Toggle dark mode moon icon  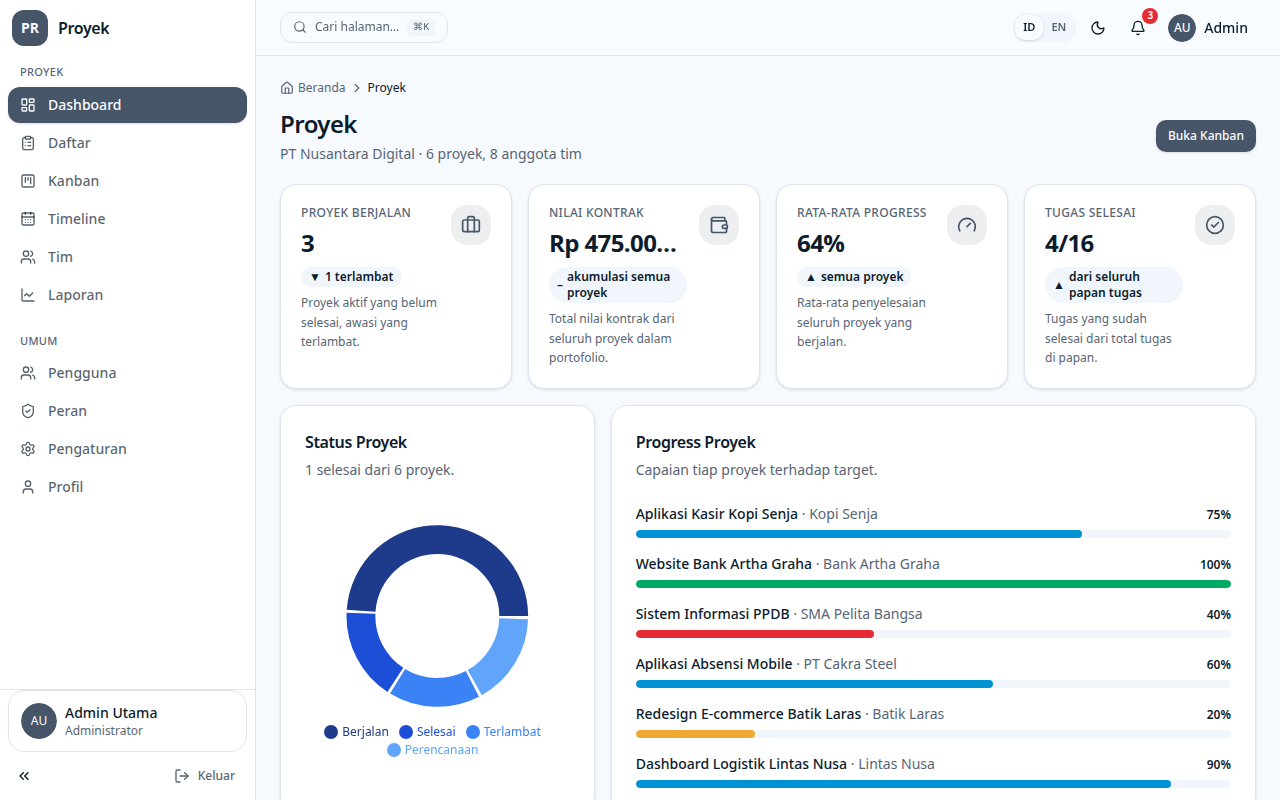click(x=1098, y=28)
